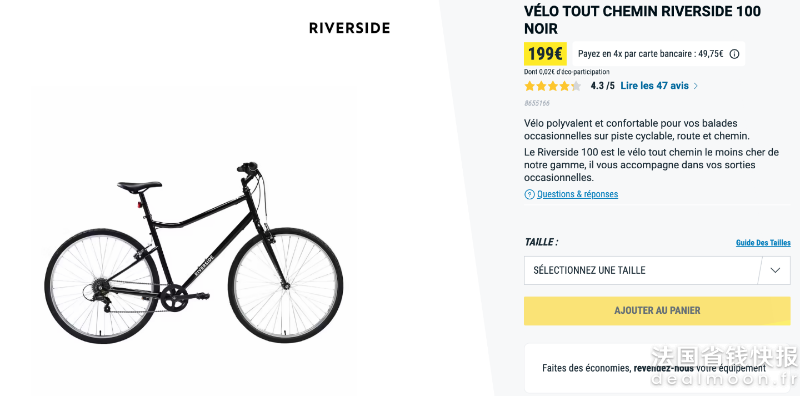Click the yellow 199€ price tag
The height and width of the screenshot is (396, 800).
(545, 54)
